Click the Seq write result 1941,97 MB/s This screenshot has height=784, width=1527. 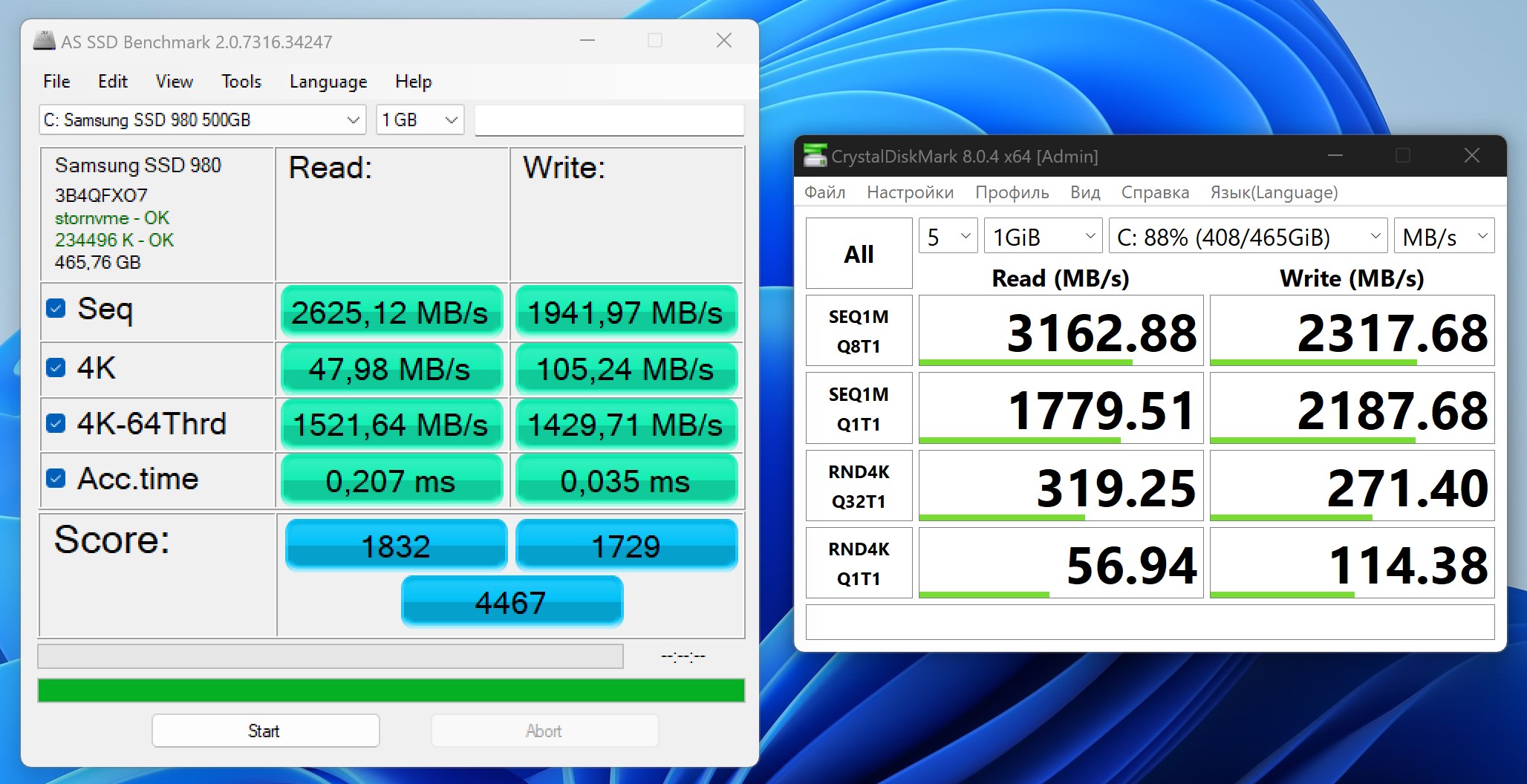pyautogui.click(x=626, y=312)
